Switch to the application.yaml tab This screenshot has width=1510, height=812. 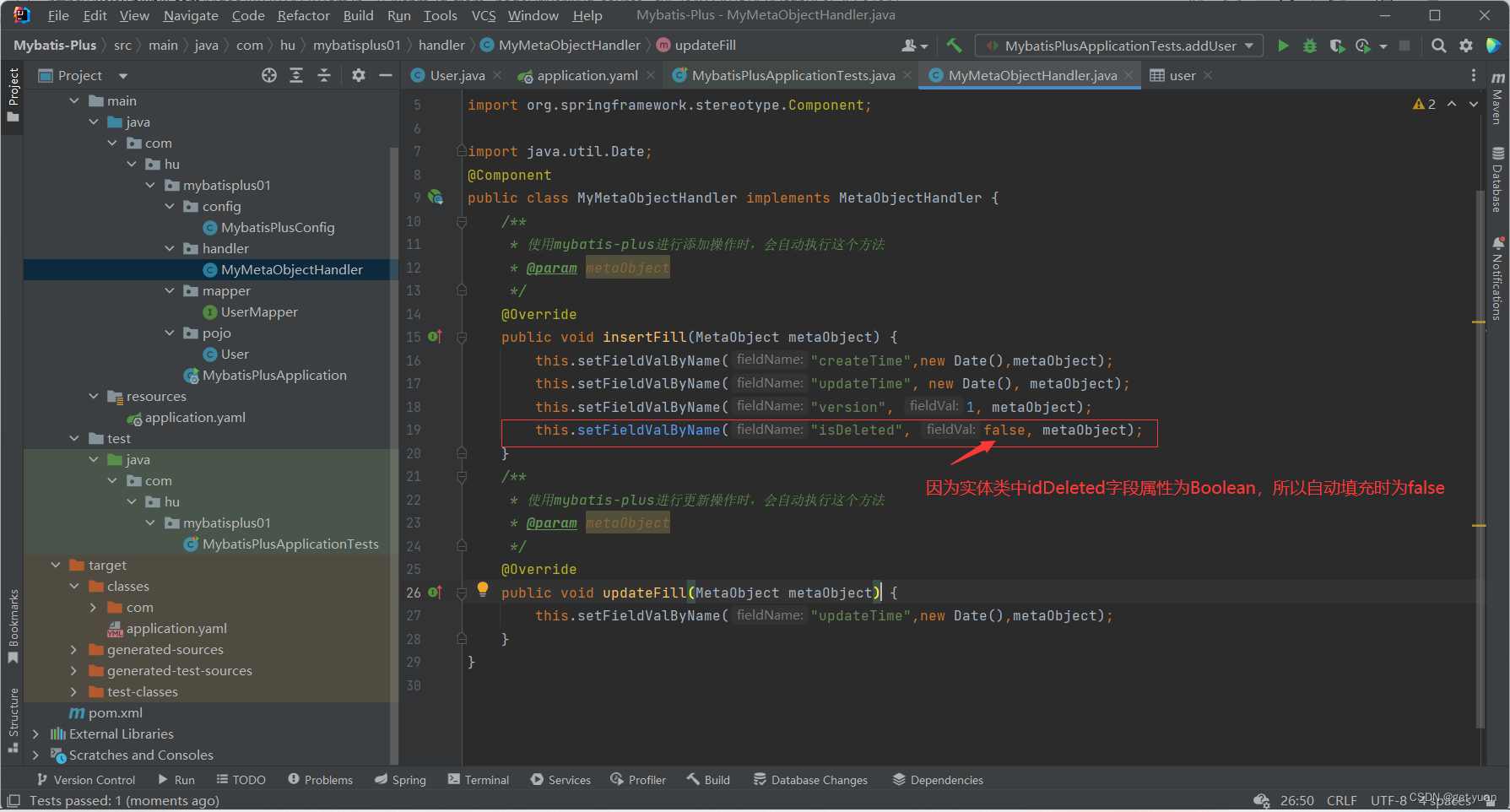coord(587,75)
